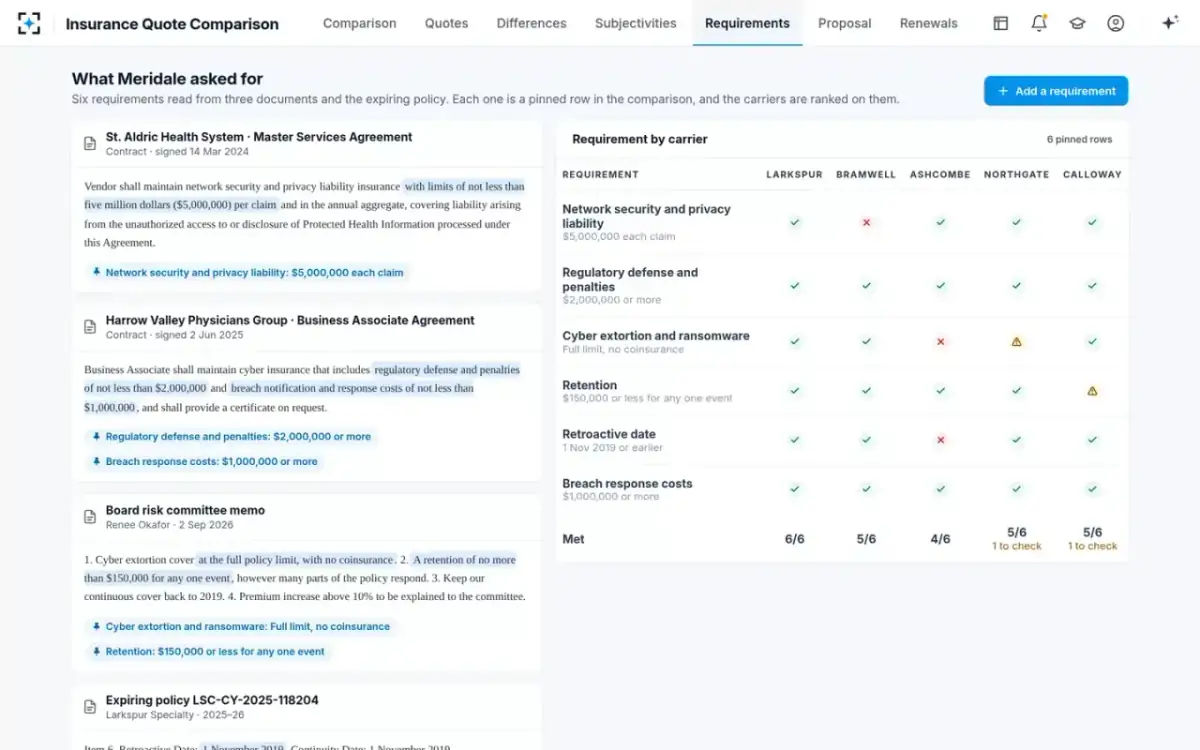The width and height of the screenshot is (1200, 750).
Task: Click Larkspur's '6/6' Met score
Action: 794,539
